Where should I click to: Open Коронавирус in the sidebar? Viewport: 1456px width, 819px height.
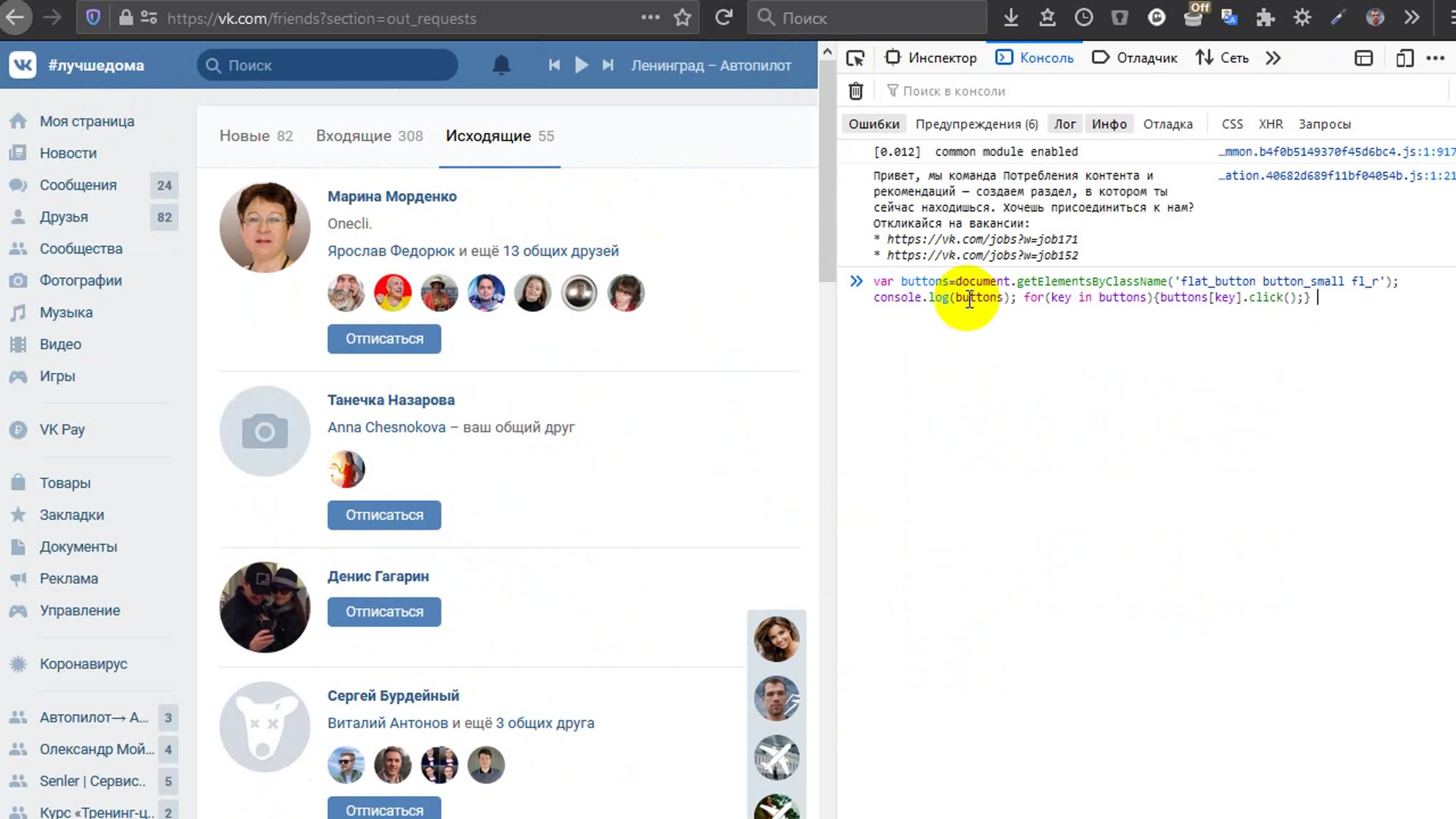pos(84,664)
